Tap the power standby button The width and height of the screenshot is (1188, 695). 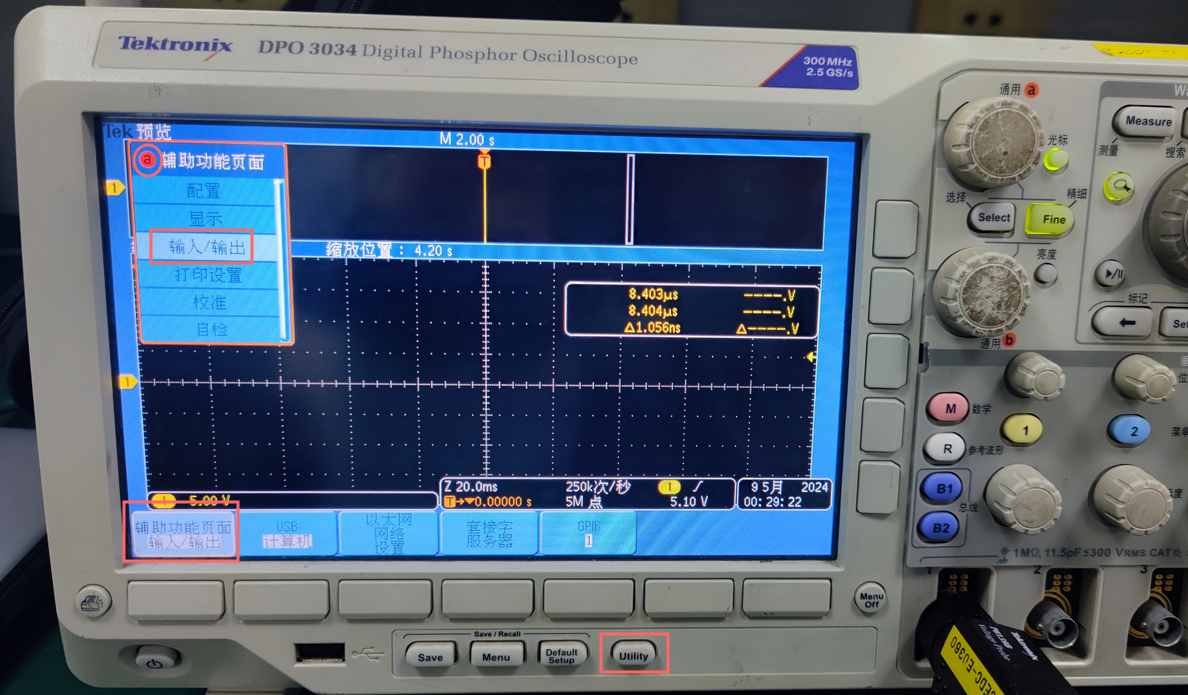coord(155,660)
